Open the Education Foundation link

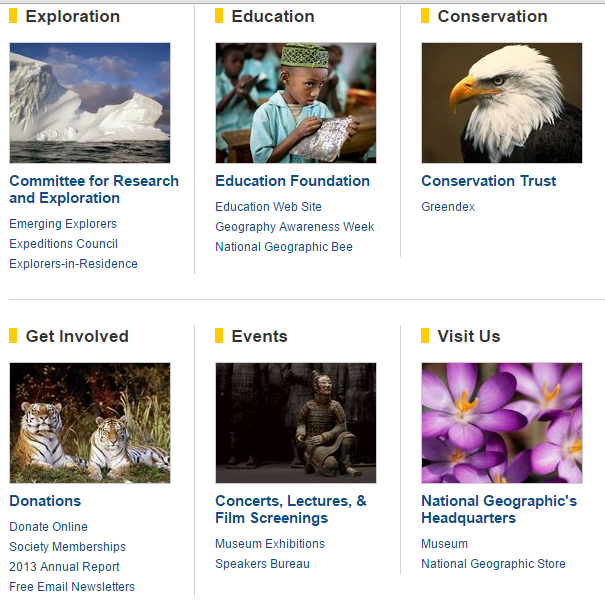292,181
